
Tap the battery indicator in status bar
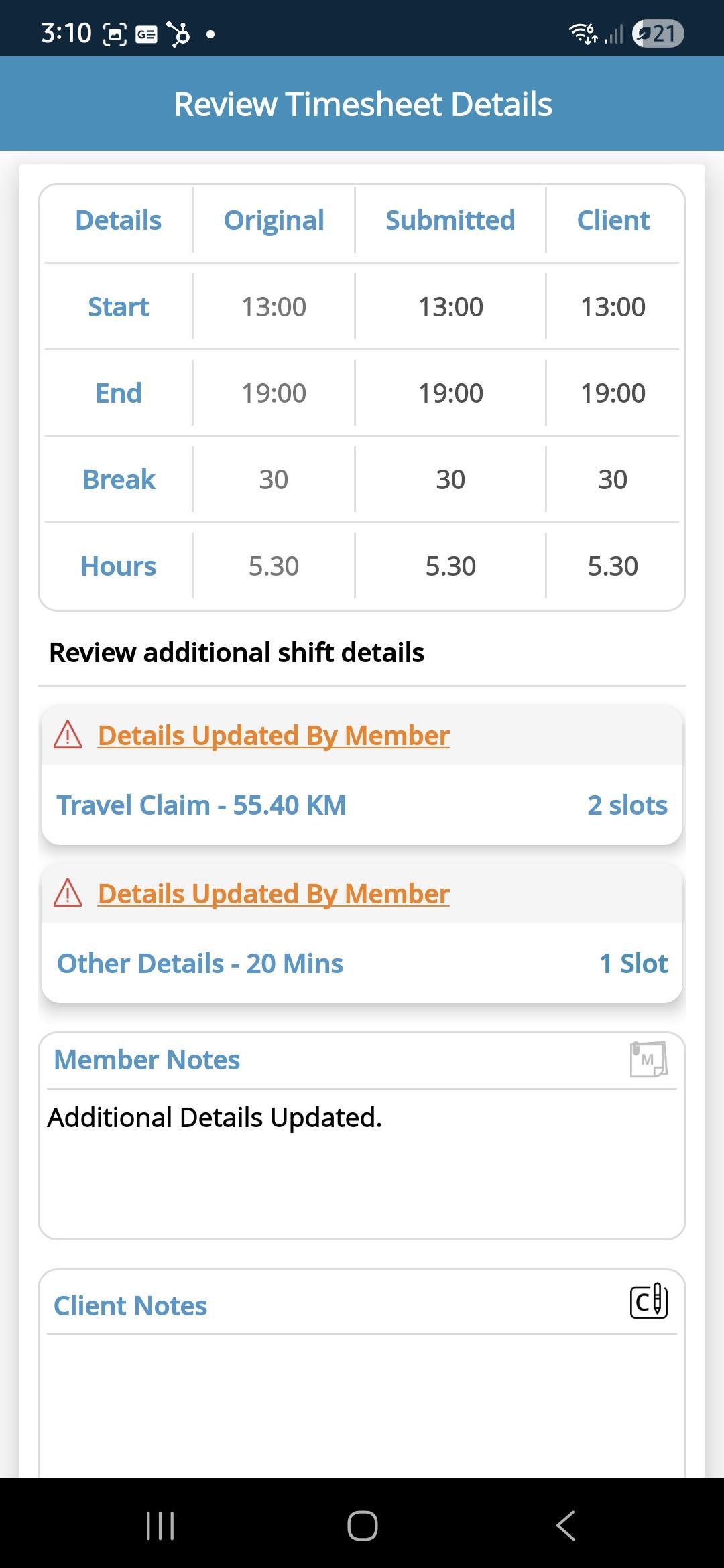[658, 34]
